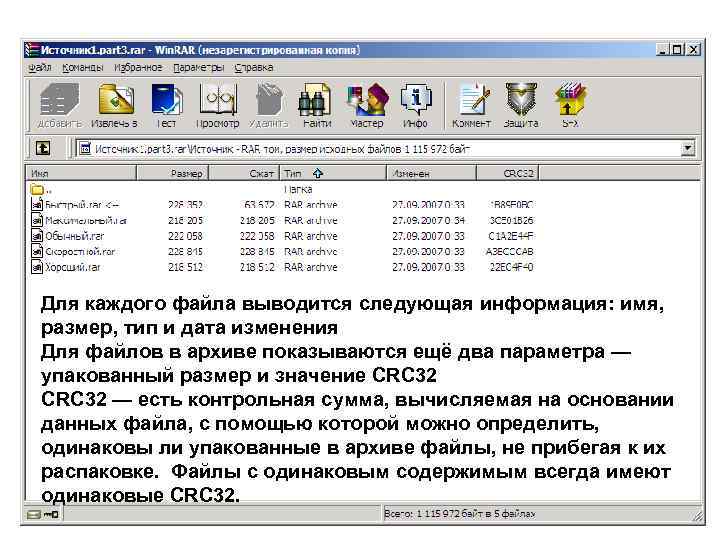Screen dimensions: 720x540
Task: Open the Справка menu
Action: [253, 68]
